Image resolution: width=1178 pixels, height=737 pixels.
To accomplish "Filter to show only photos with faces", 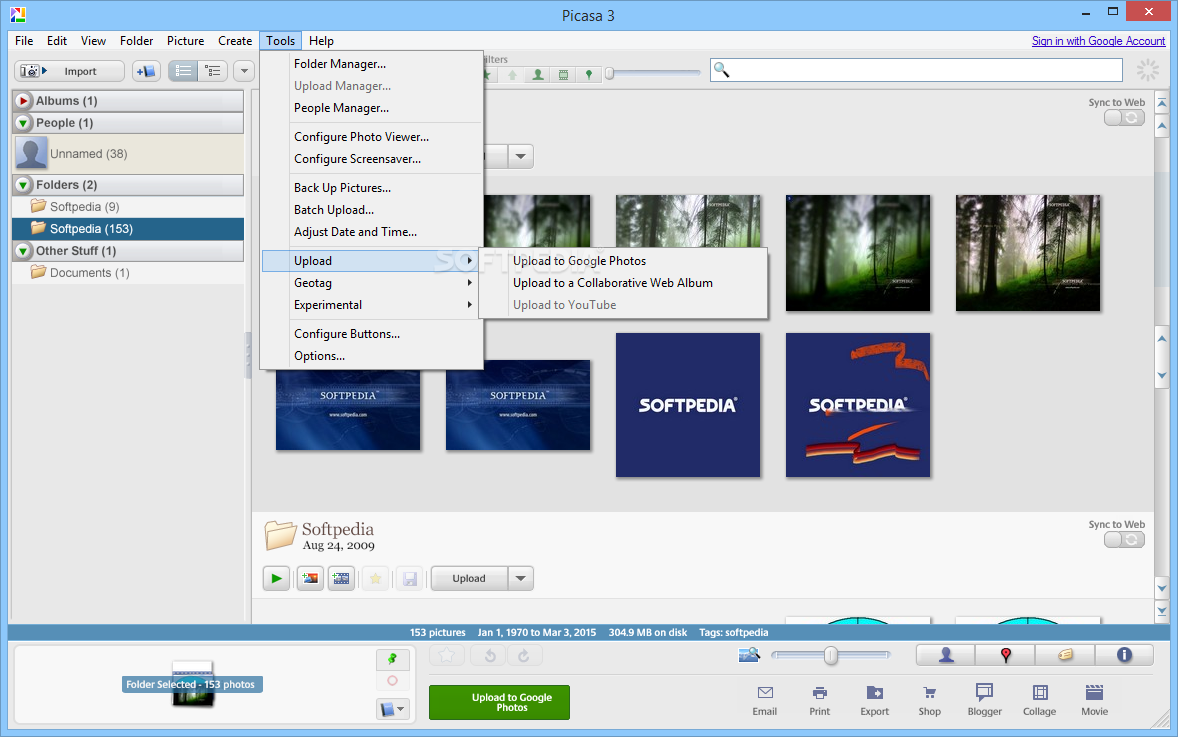I will click(538, 74).
